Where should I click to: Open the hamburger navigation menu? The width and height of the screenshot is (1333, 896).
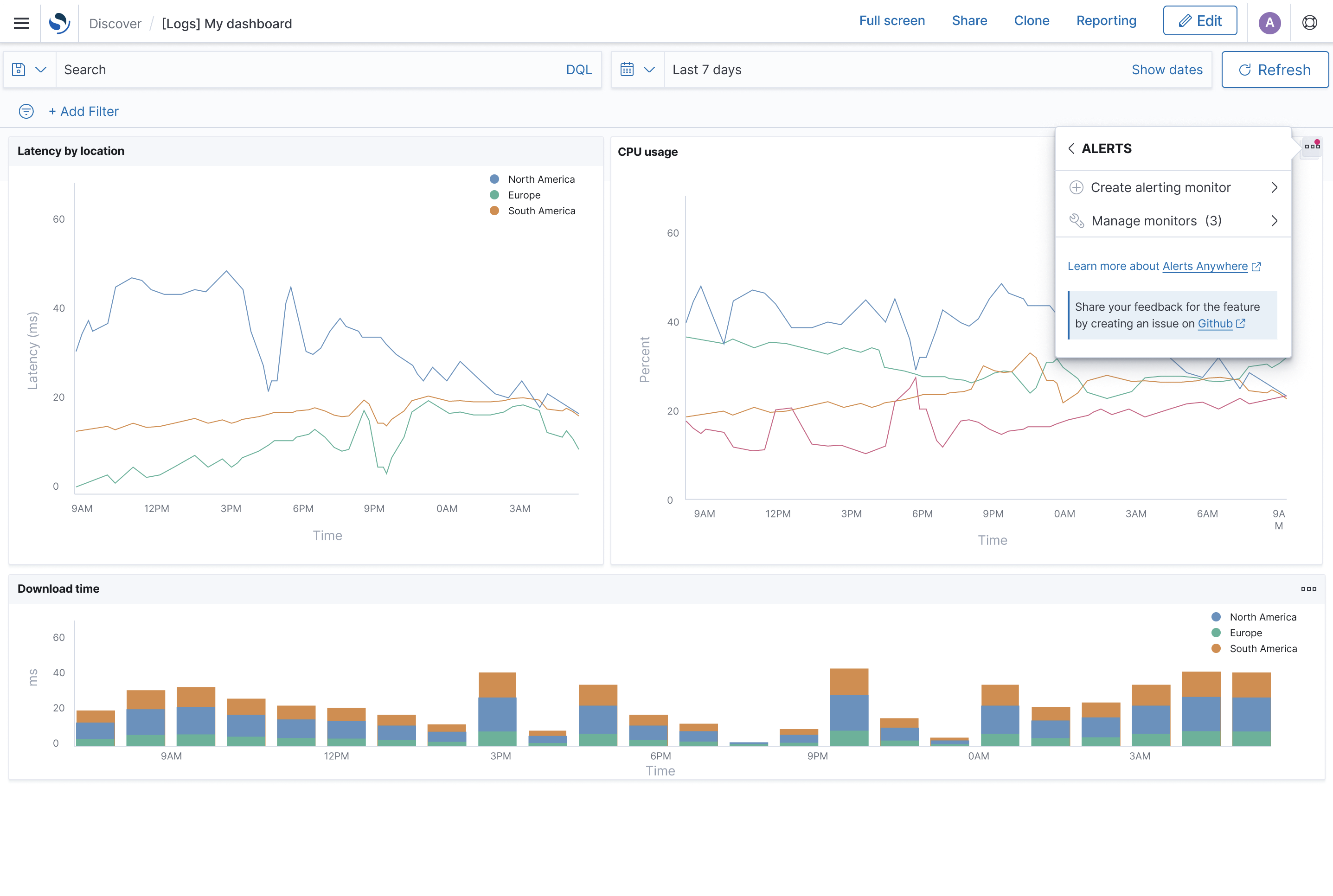pos(21,23)
